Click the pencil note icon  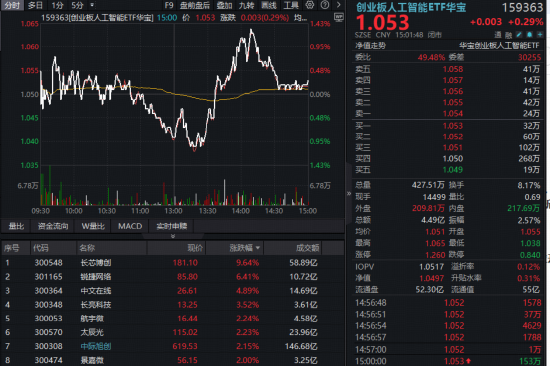pos(519,34)
